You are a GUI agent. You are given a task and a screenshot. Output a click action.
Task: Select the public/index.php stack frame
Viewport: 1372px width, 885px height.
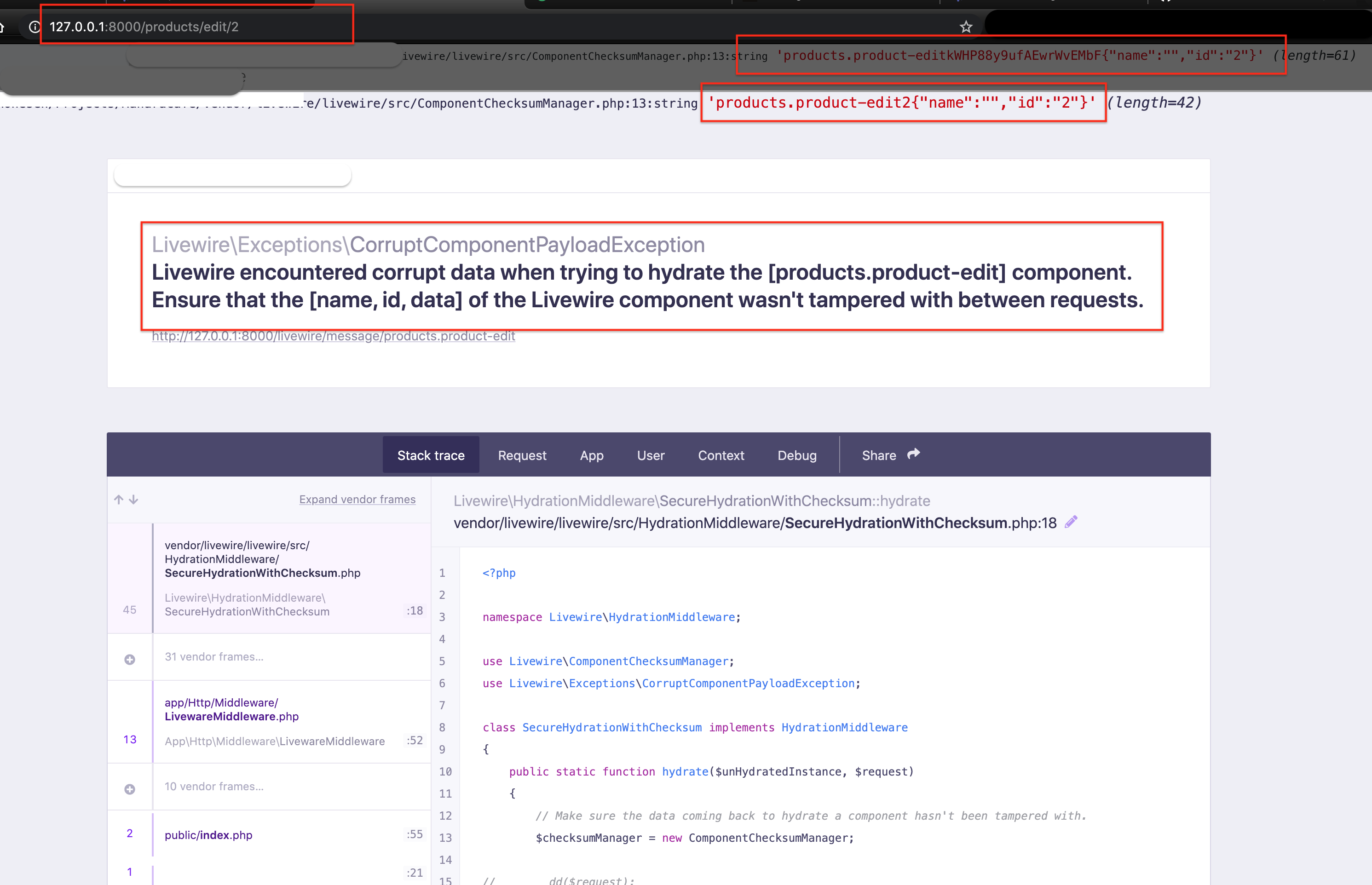269,834
